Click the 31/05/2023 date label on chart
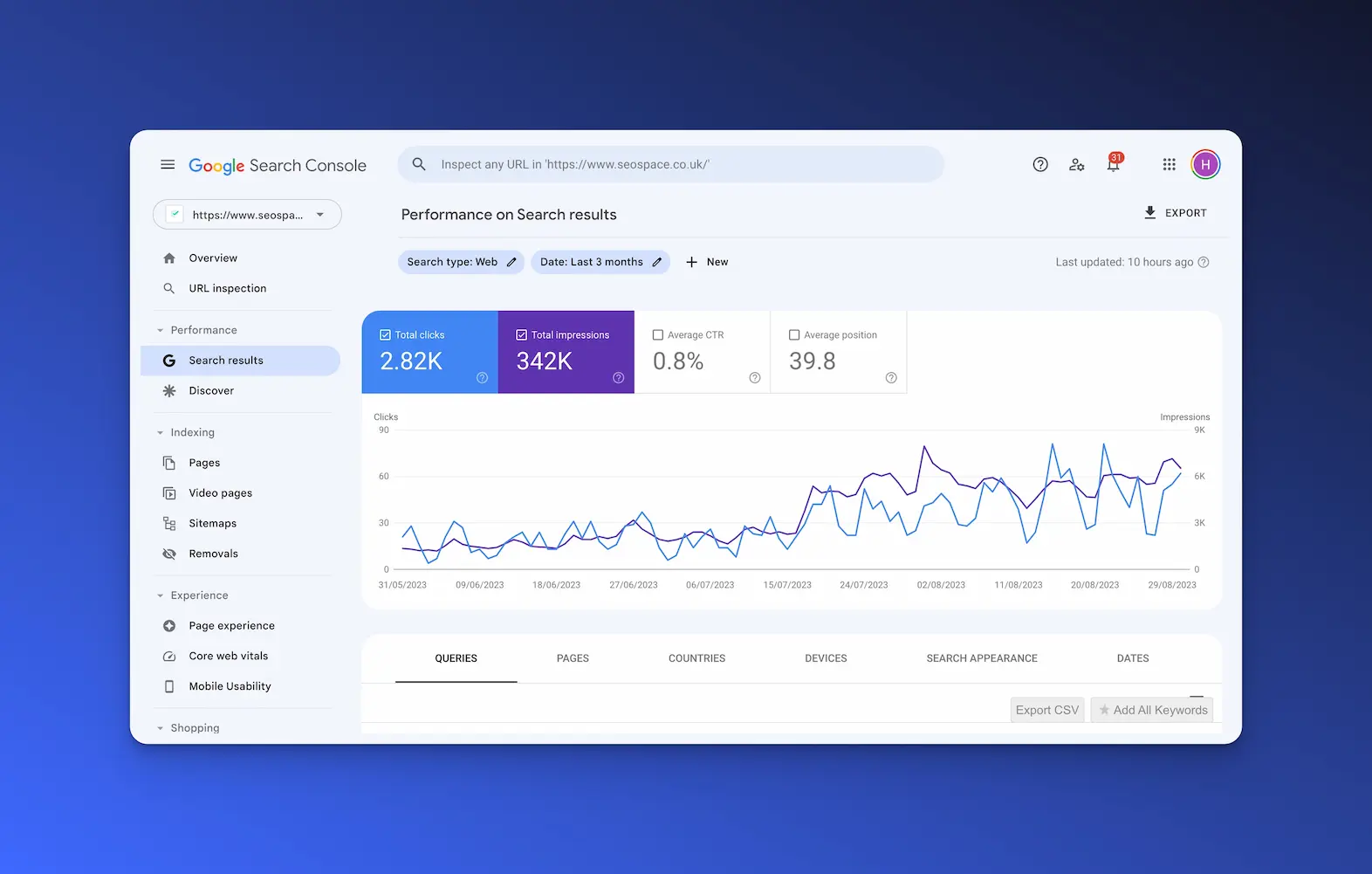 click(402, 585)
